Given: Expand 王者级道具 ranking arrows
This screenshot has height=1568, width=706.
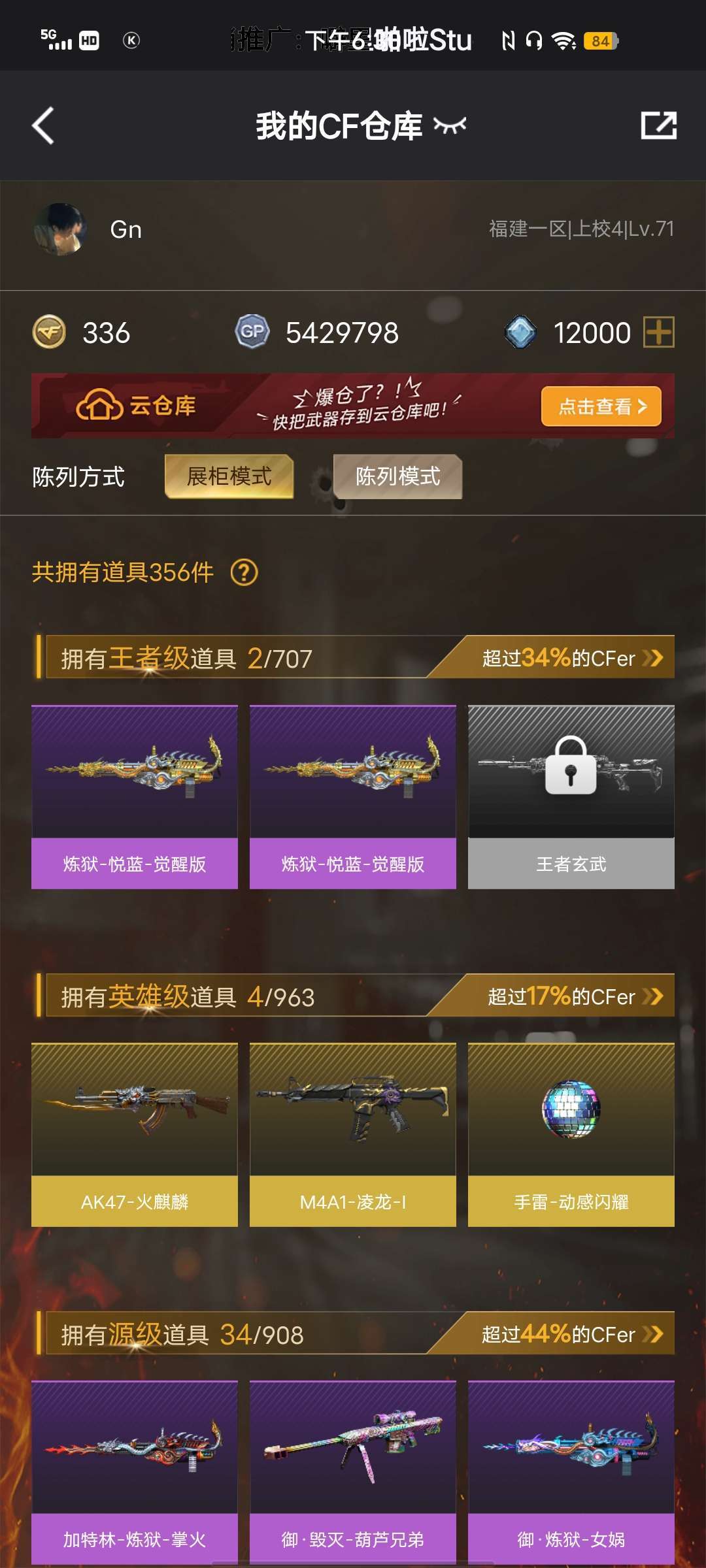Looking at the screenshot, I should tap(652, 658).
